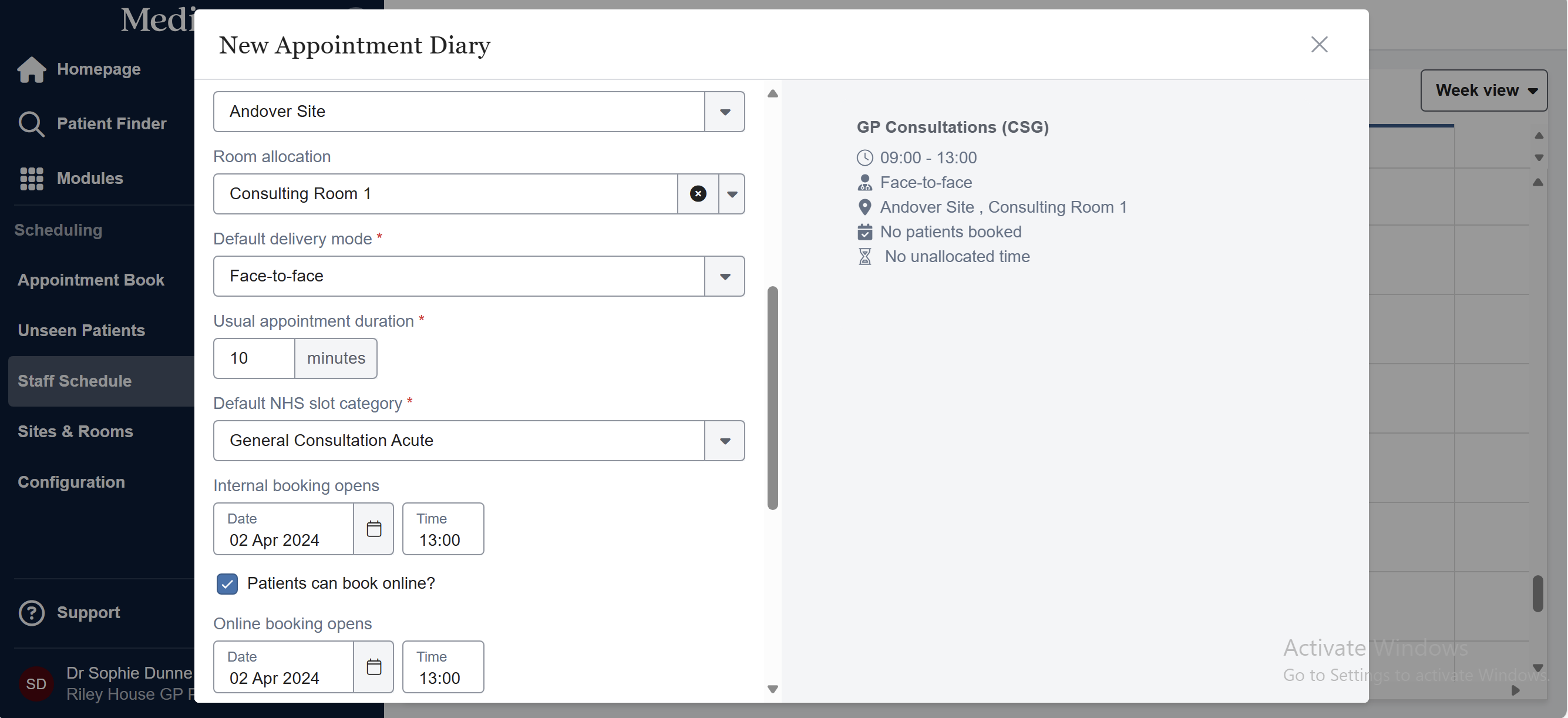Open the Face-to-face delivery mode dropdown
The image size is (1568, 718).
(724, 277)
